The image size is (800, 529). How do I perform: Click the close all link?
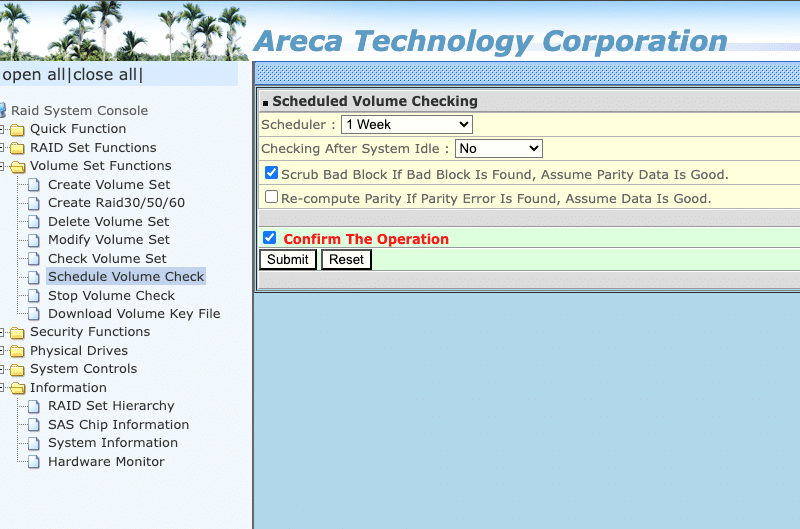click(106, 75)
